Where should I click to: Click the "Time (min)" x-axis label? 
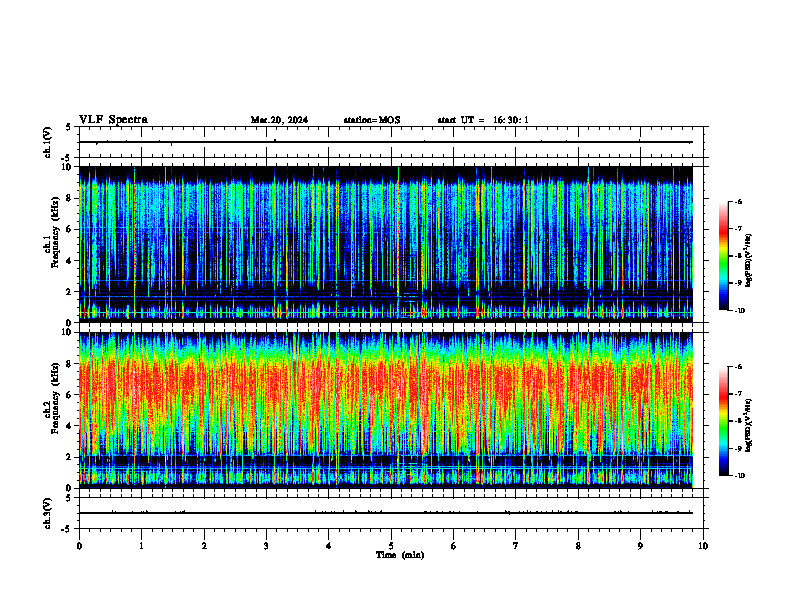(400, 555)
